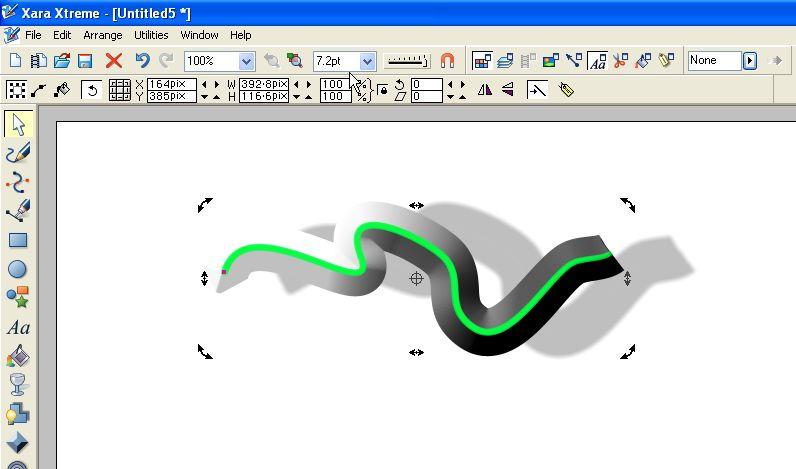Select the Pen tool
This screenshot has width=796, height=469.
coord(18,210)
